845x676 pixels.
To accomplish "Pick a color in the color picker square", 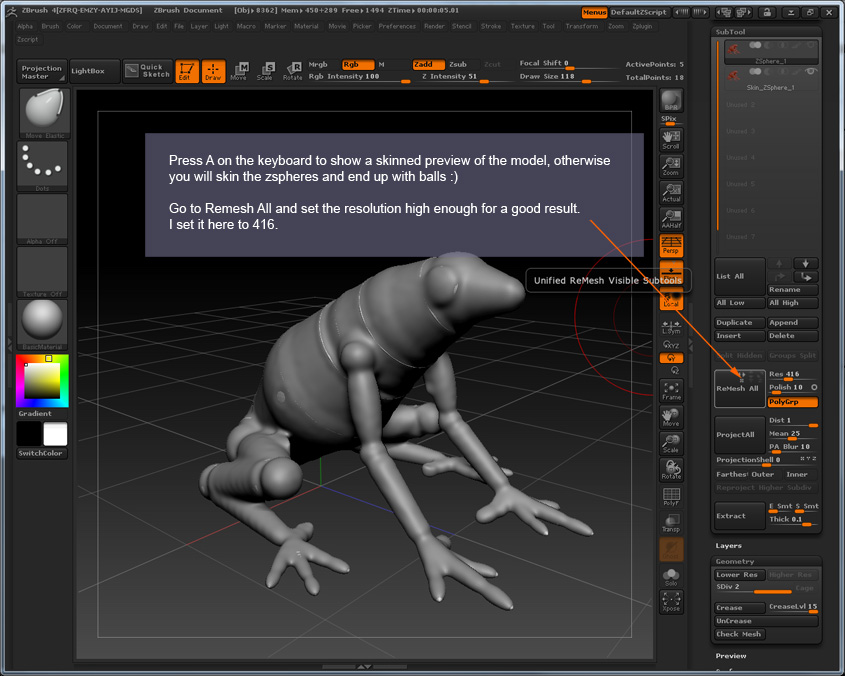I will click(42, 381).
